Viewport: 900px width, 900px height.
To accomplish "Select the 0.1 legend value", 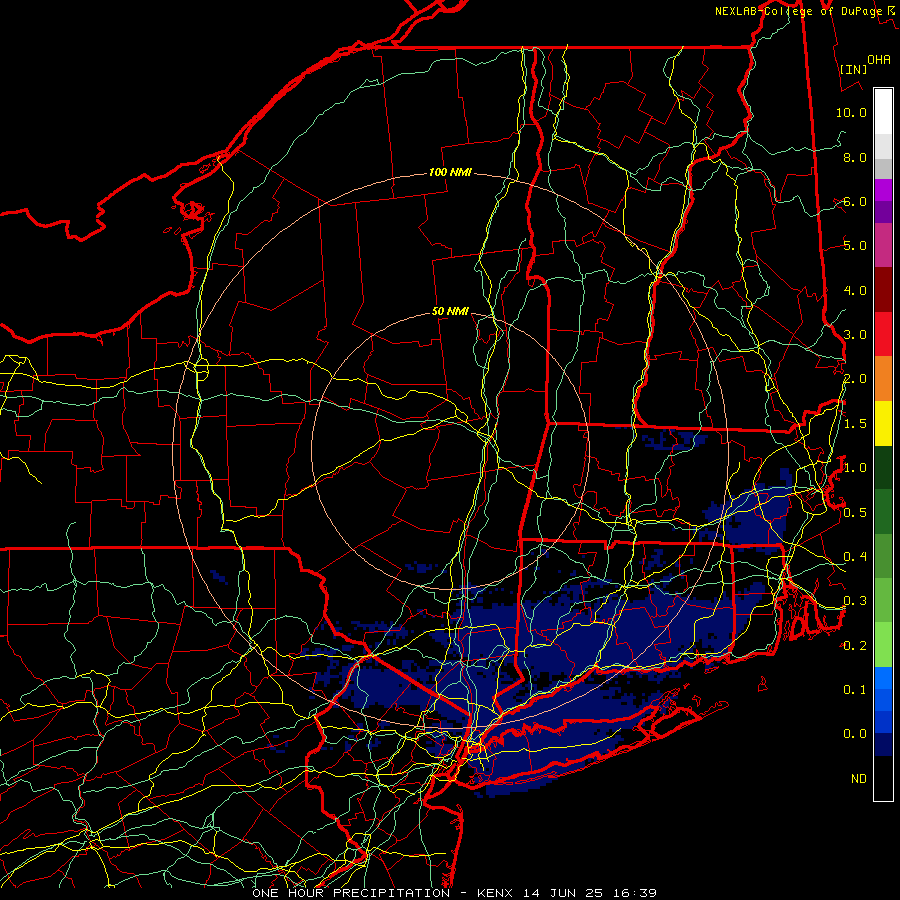I will pyautogui.click(x=855, y=689).
